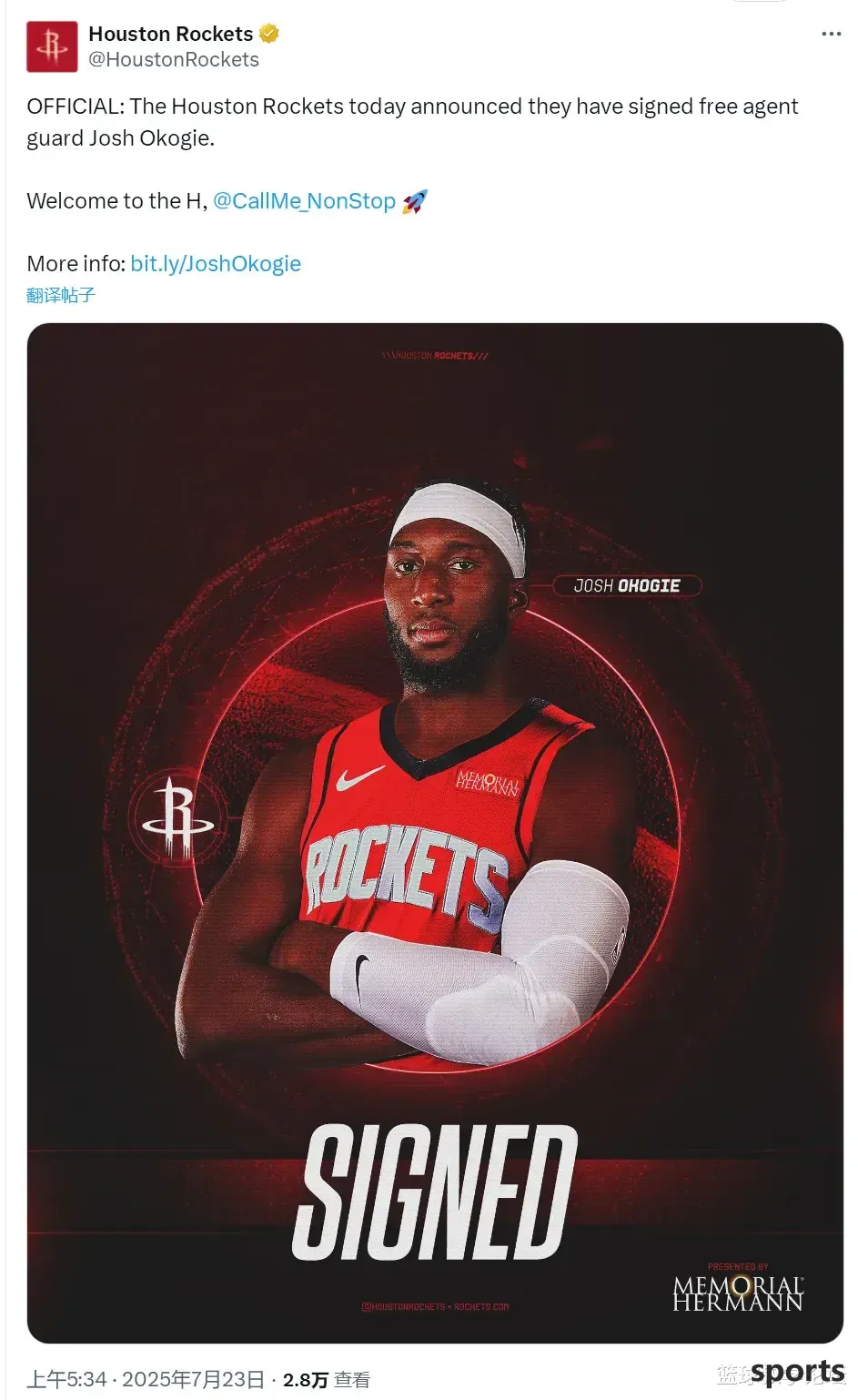Screen dimensions: 858x1400
Task: Open the Houston Rockets profile avatar
Action: (52, 46)
